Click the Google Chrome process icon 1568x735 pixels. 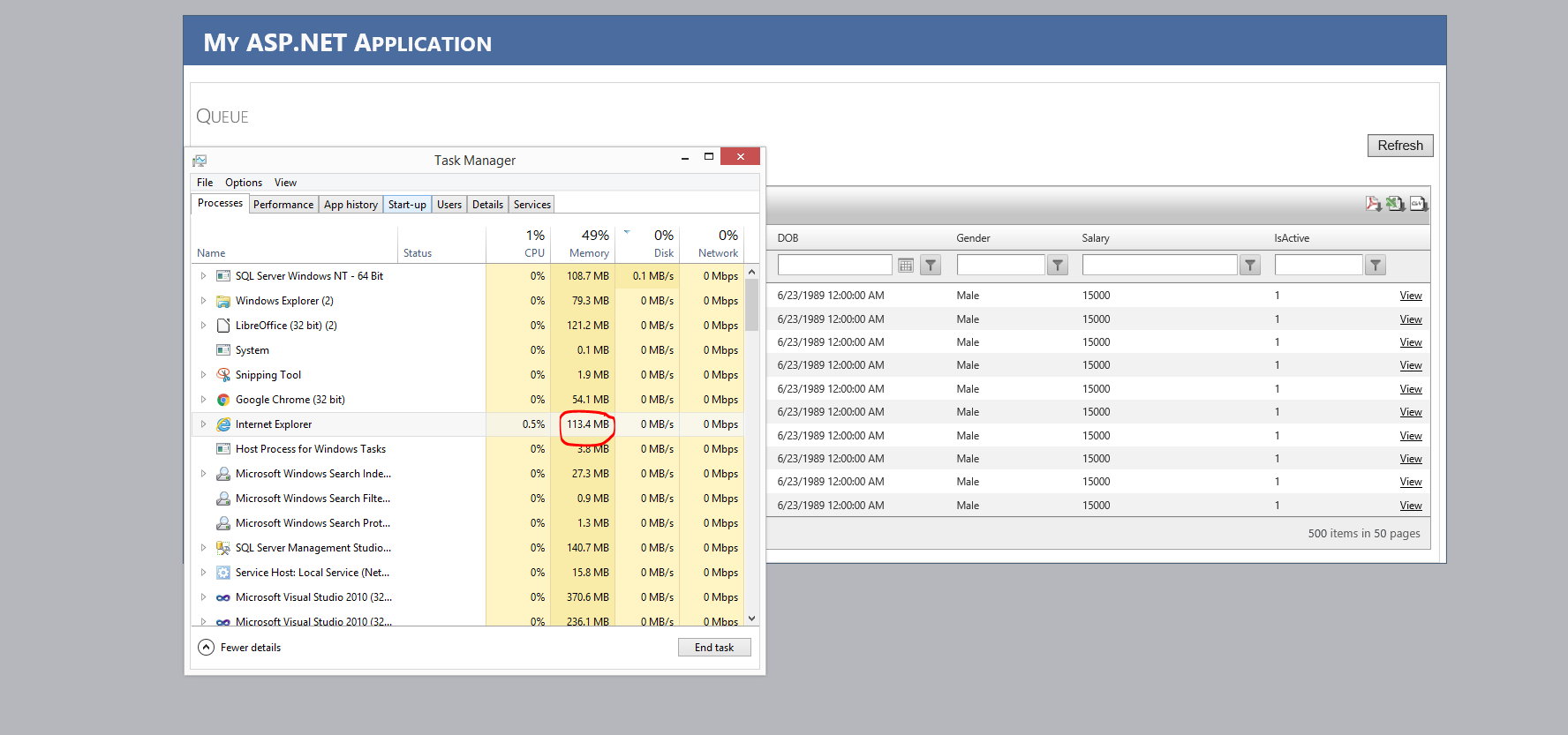coord(223,400)
